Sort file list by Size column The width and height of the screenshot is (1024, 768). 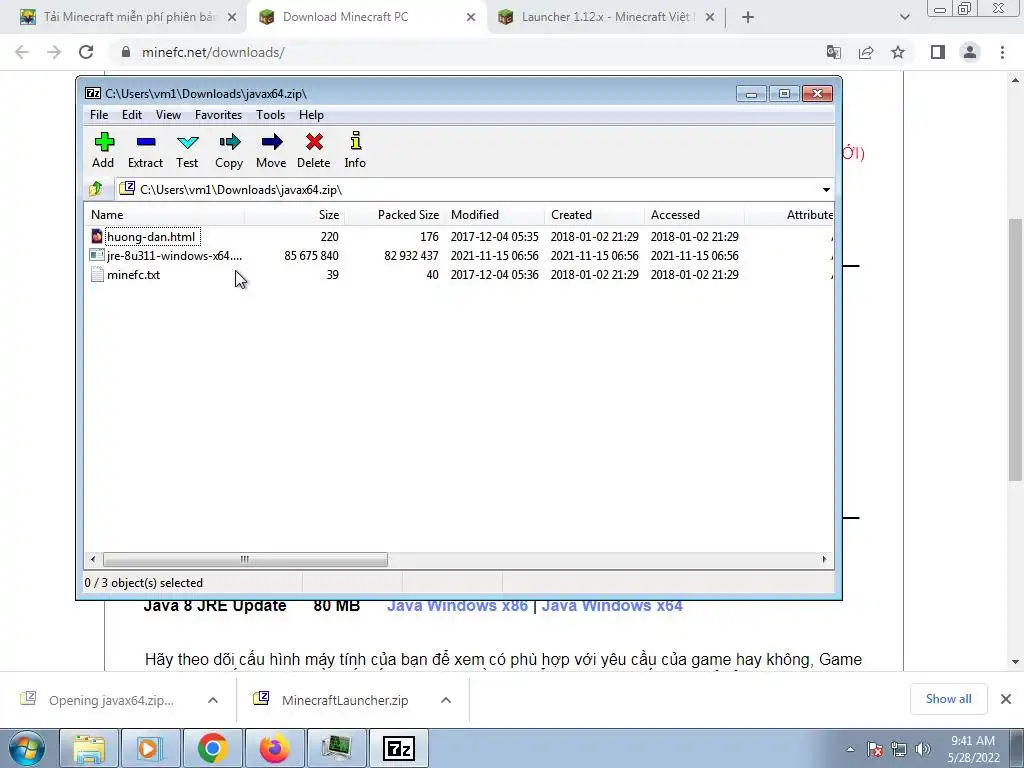(x=295, y=215)
